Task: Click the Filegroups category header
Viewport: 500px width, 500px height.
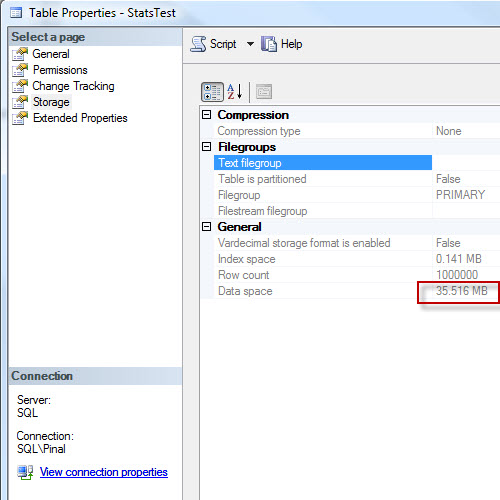Action: [x=247, y=147]
